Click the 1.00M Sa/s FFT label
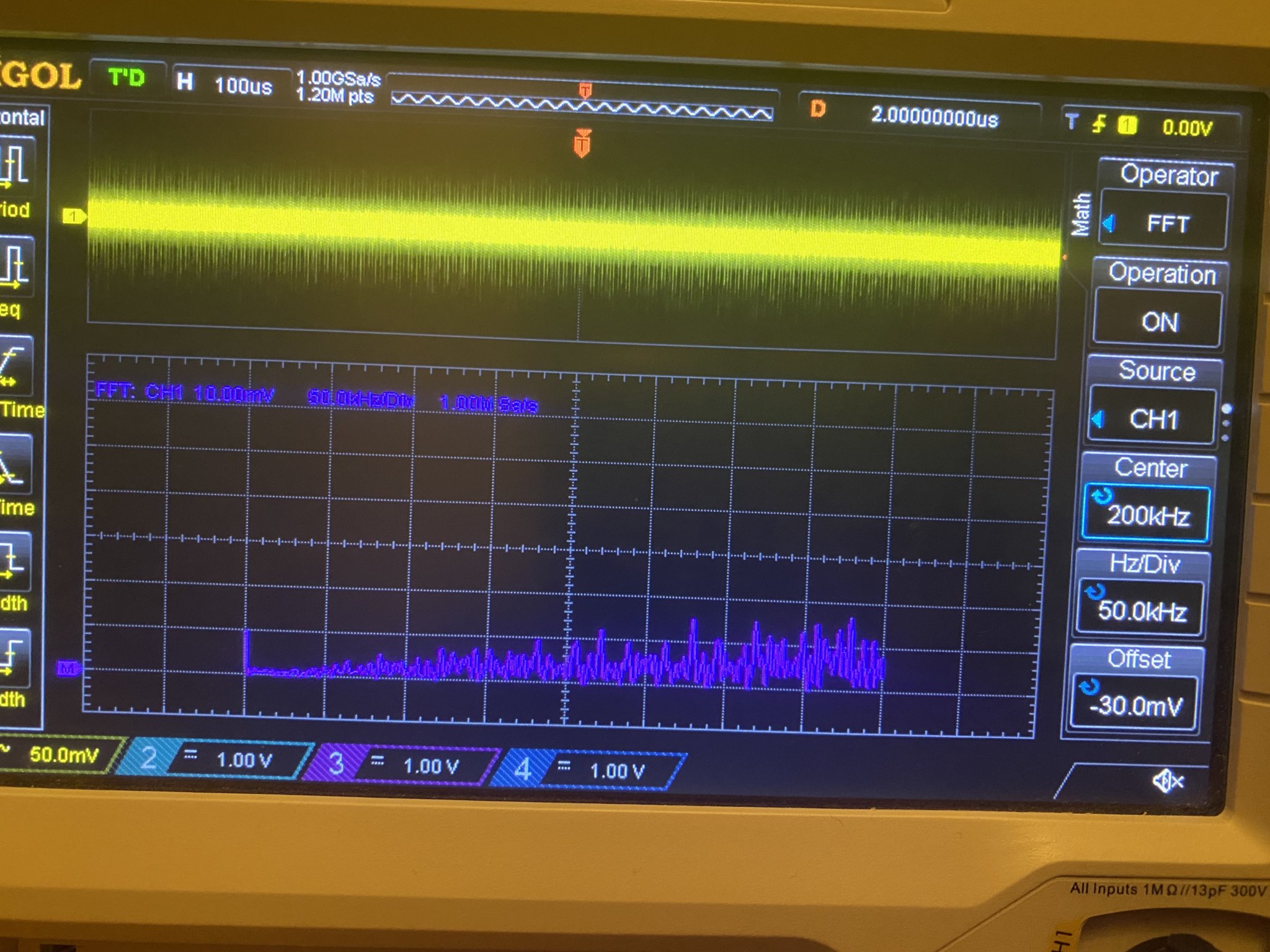 pos(489,403)
